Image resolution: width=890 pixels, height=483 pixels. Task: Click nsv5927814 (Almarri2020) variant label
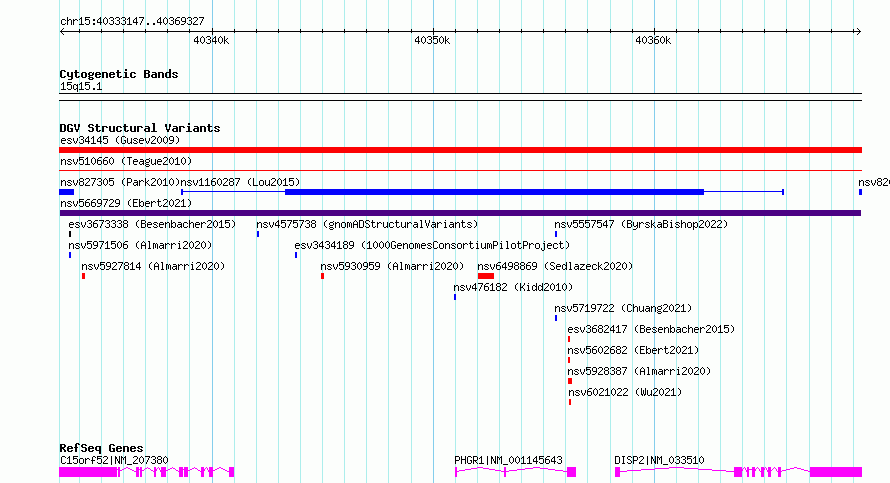pyautogui.click(x=153, y=266)
